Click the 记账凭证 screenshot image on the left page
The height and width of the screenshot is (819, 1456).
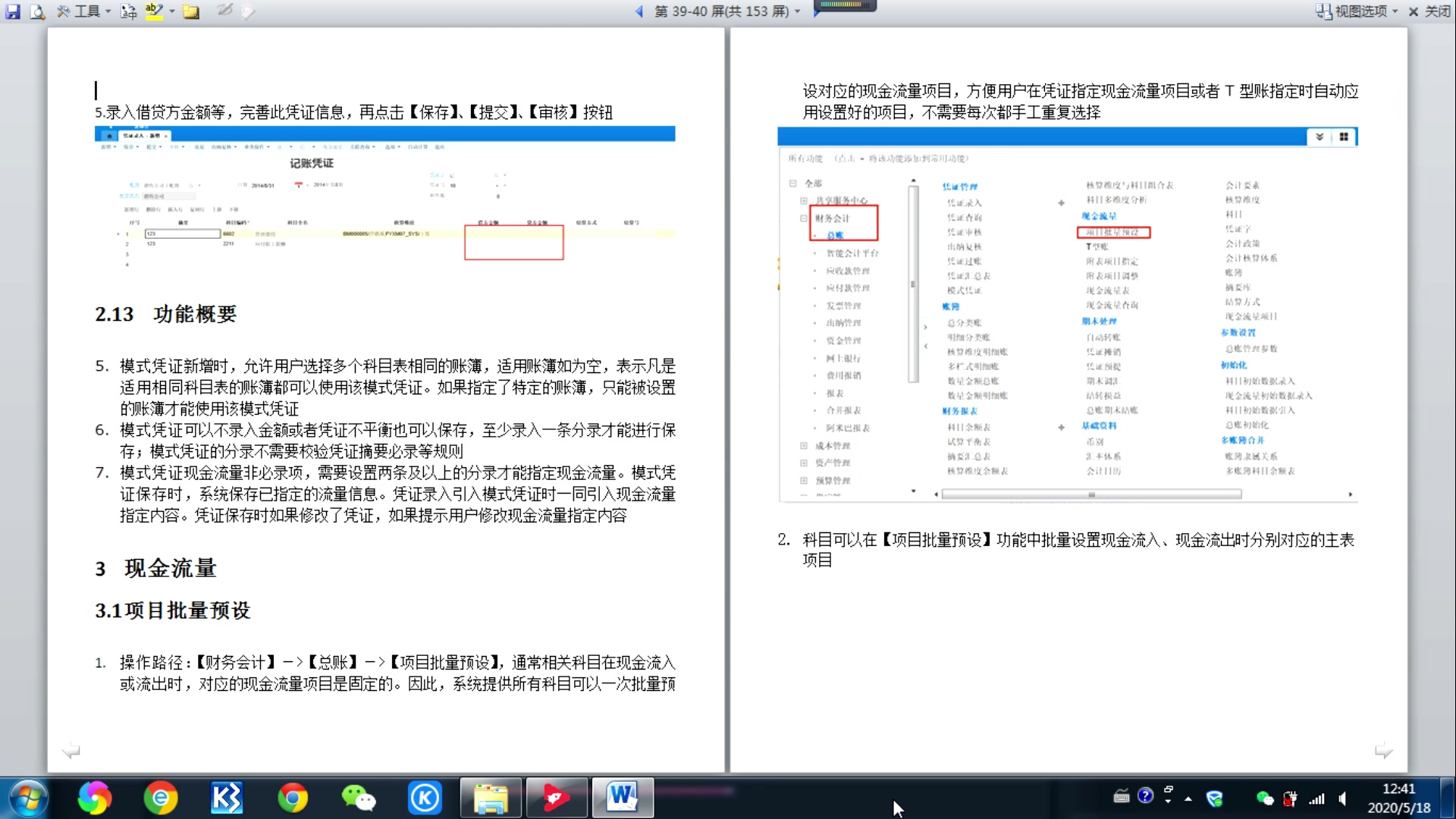pyautogui.click(x=384, y=198)
